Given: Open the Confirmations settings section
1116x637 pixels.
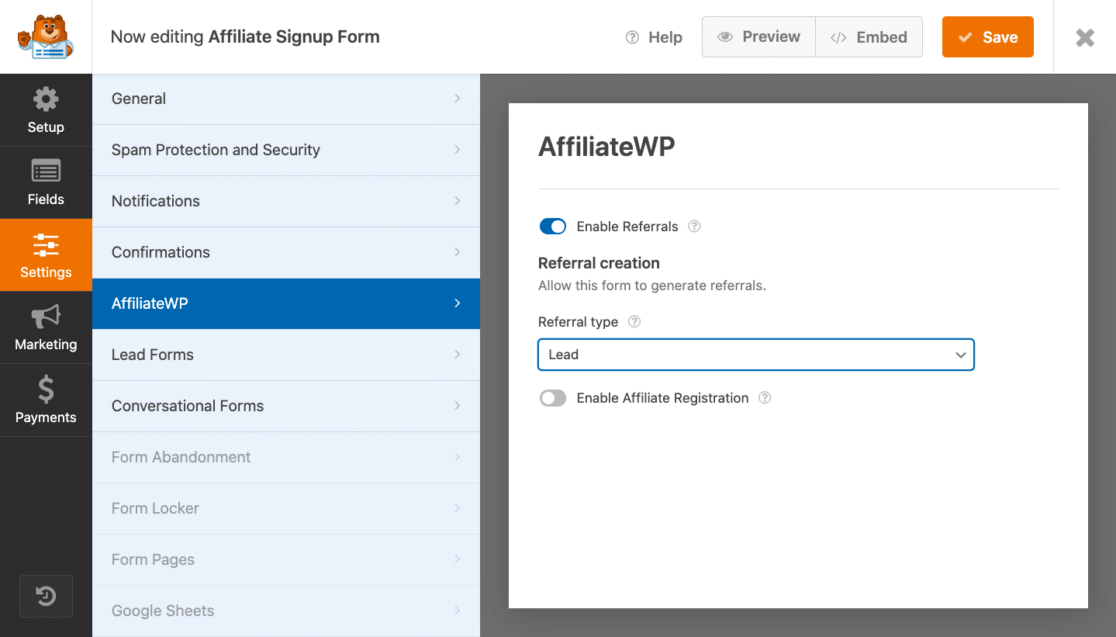Looking at the screenshot, I should pyautogui.click(x=286, y=253).
